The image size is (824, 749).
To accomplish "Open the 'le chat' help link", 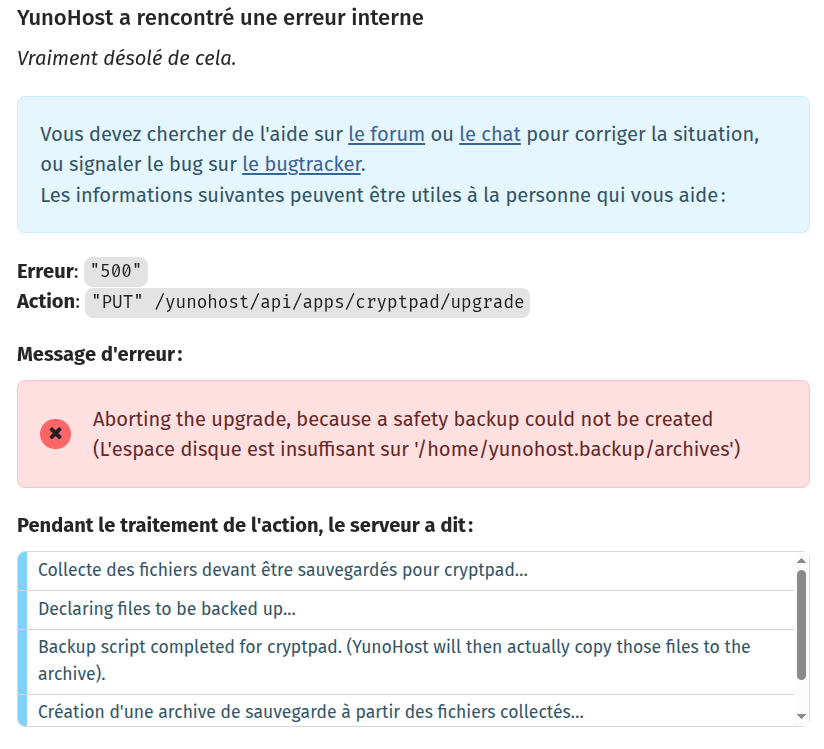I will [x=490, y=134].
